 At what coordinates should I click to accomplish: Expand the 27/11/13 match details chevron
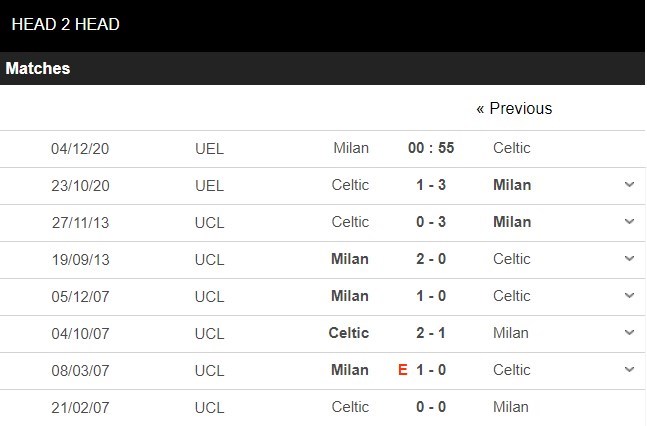(x=629, y=222)
